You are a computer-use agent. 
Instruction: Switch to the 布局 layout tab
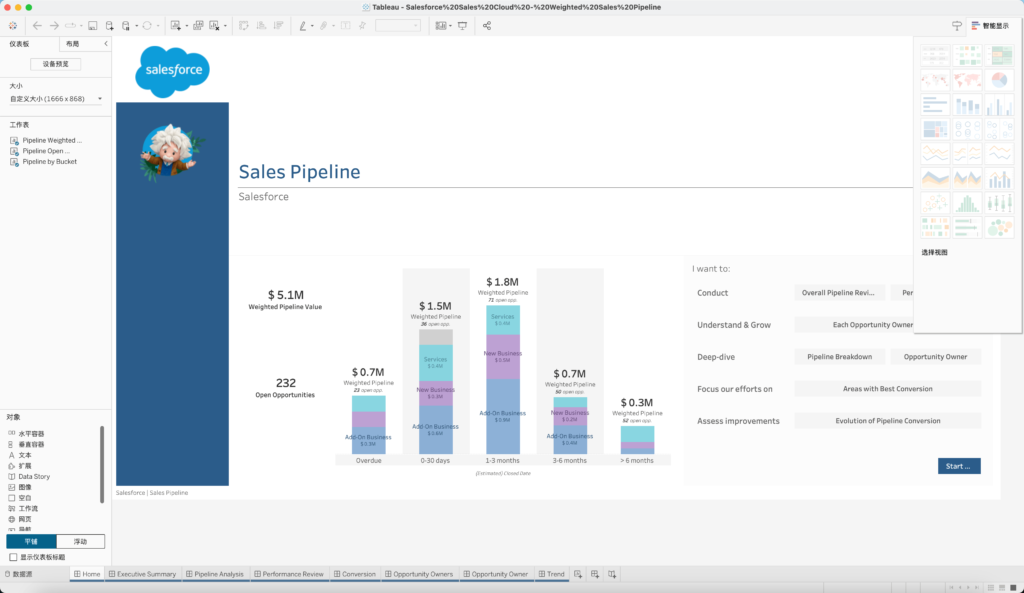click(72, 44)
